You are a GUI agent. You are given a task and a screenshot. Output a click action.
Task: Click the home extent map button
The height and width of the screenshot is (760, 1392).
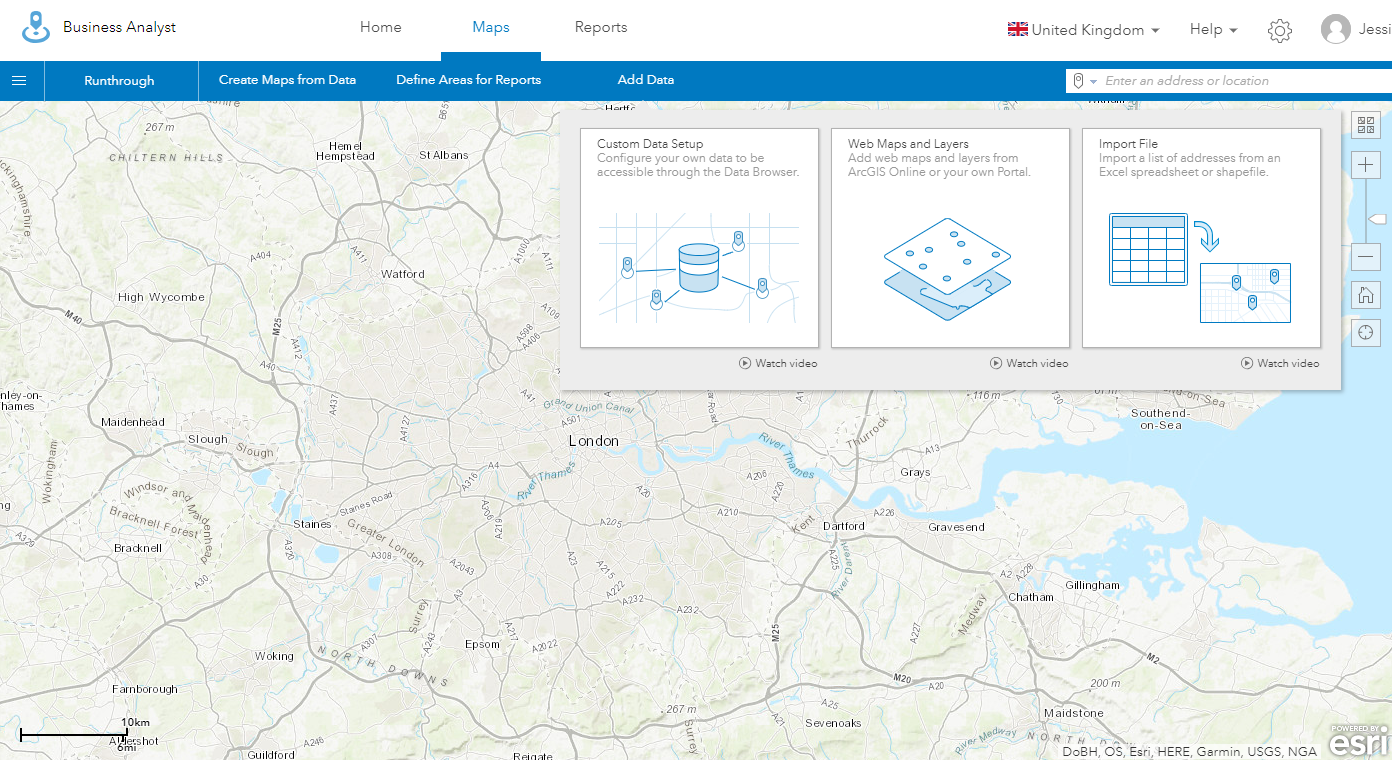click(1365, 295)
